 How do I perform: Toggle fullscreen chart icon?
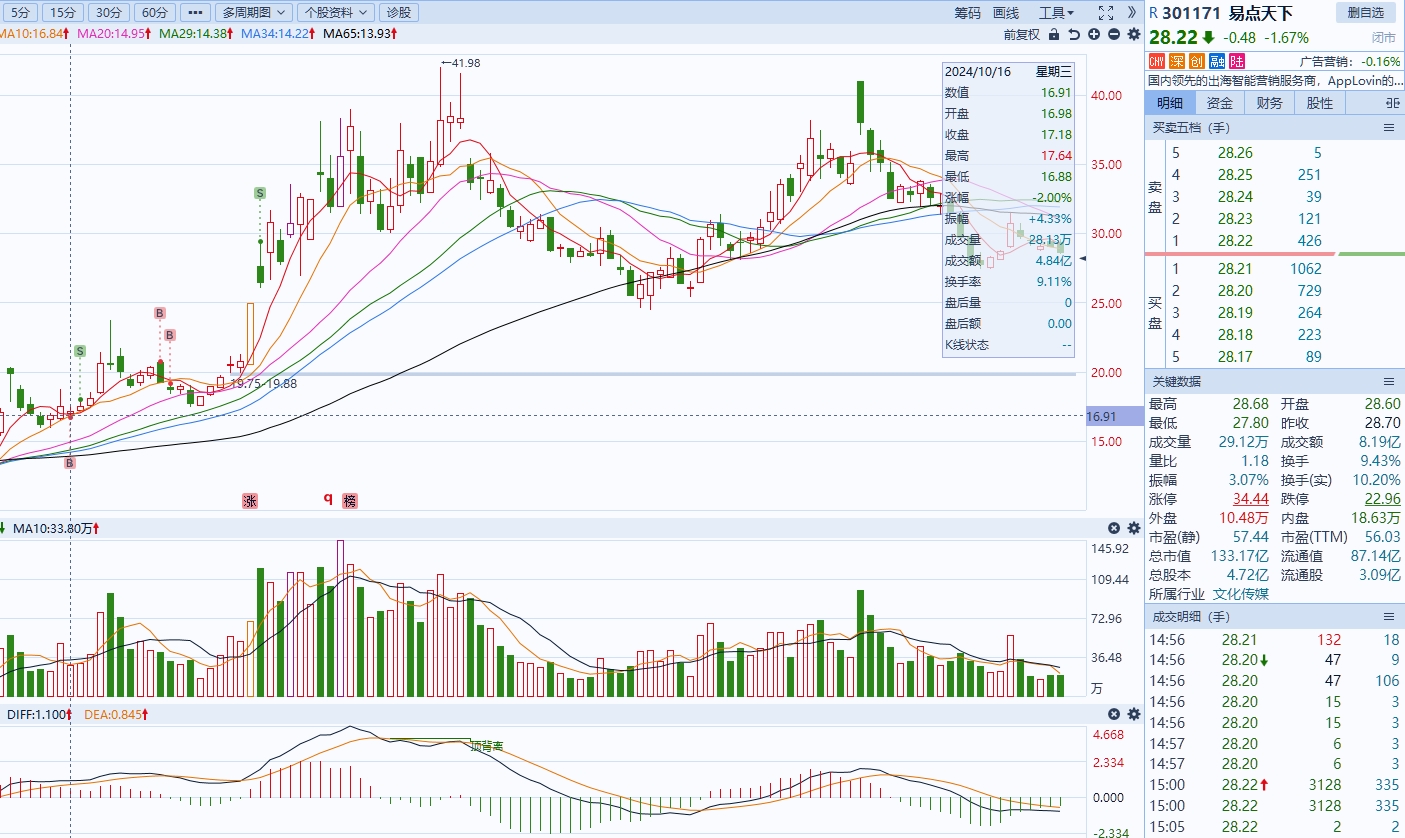point(1106,13)
